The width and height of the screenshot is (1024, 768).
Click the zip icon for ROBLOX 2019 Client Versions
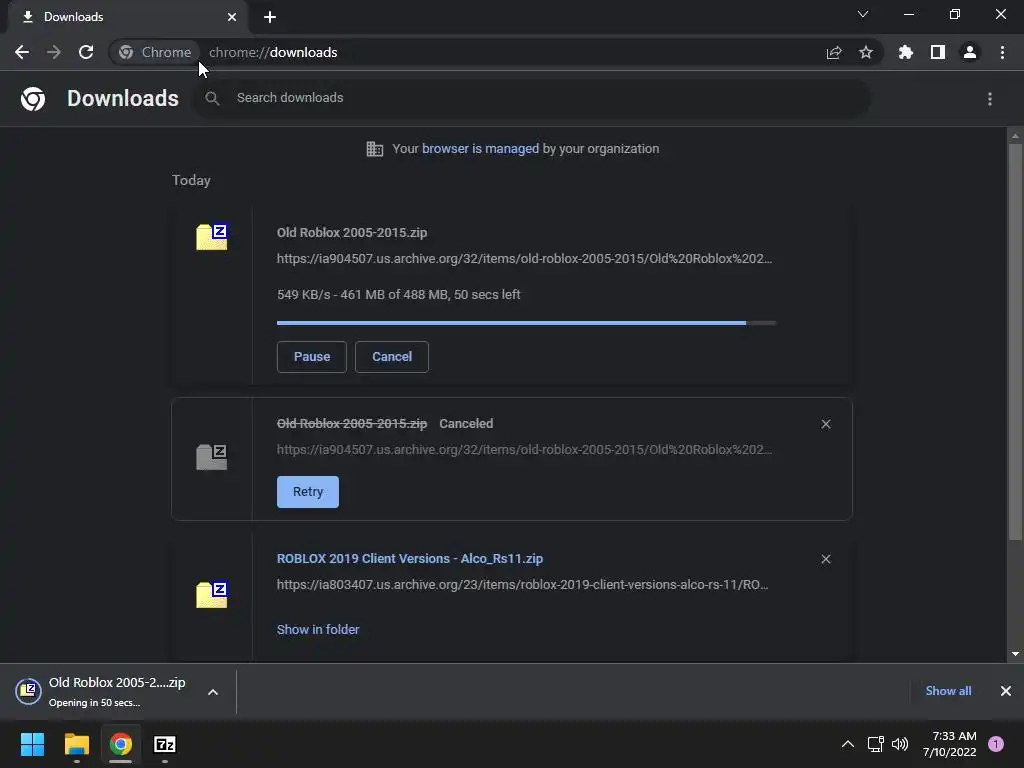212,594
